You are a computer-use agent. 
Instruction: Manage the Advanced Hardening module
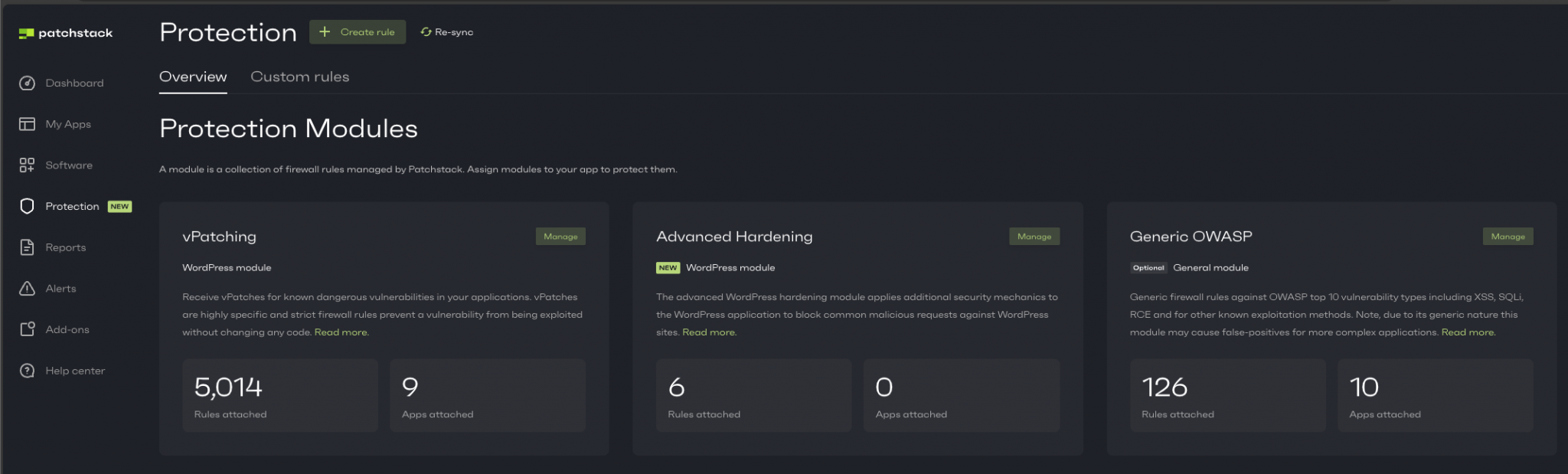click(1034, 237)
